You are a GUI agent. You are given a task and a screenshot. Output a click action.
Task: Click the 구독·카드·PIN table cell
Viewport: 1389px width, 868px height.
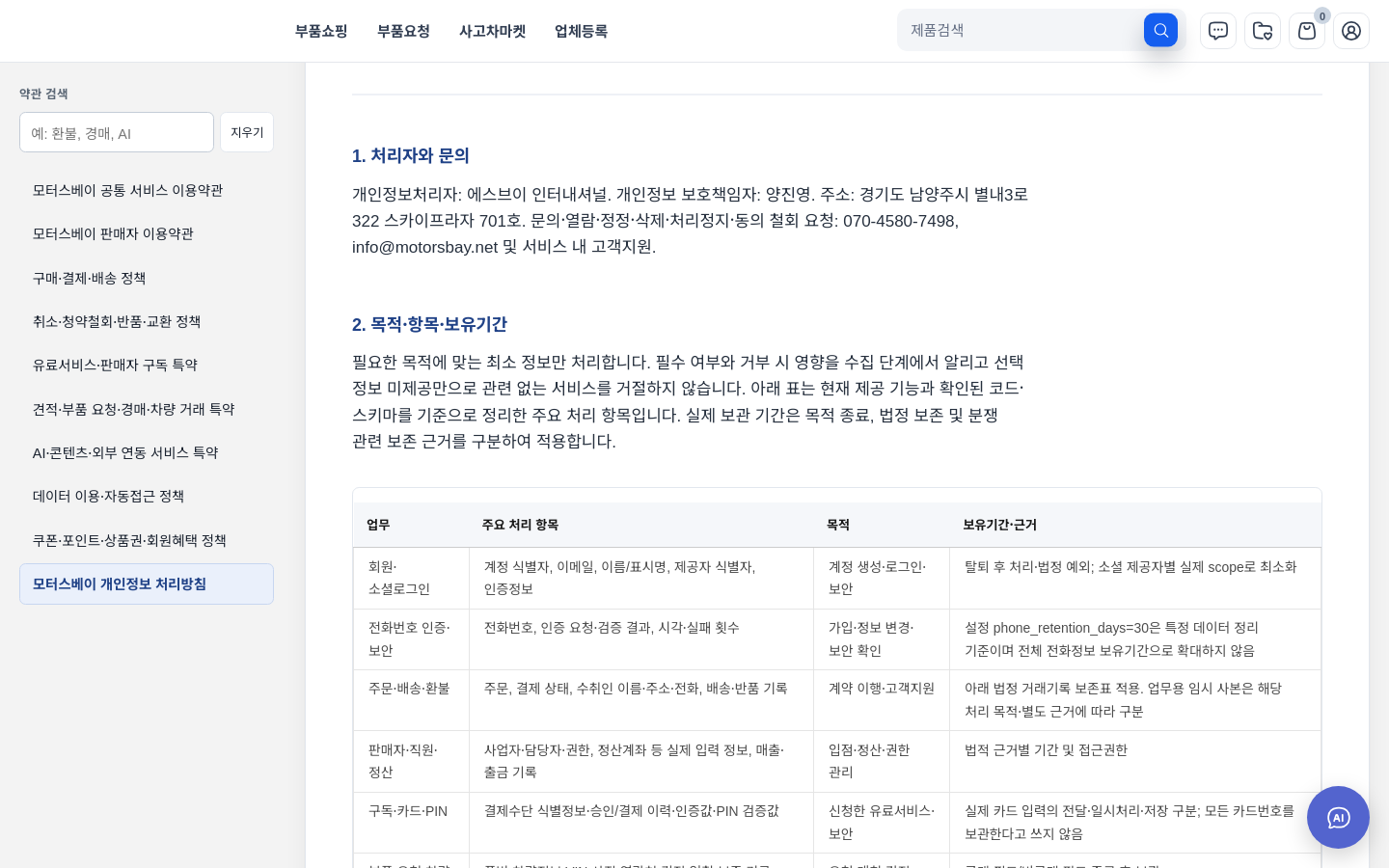[x=411, y=822]
